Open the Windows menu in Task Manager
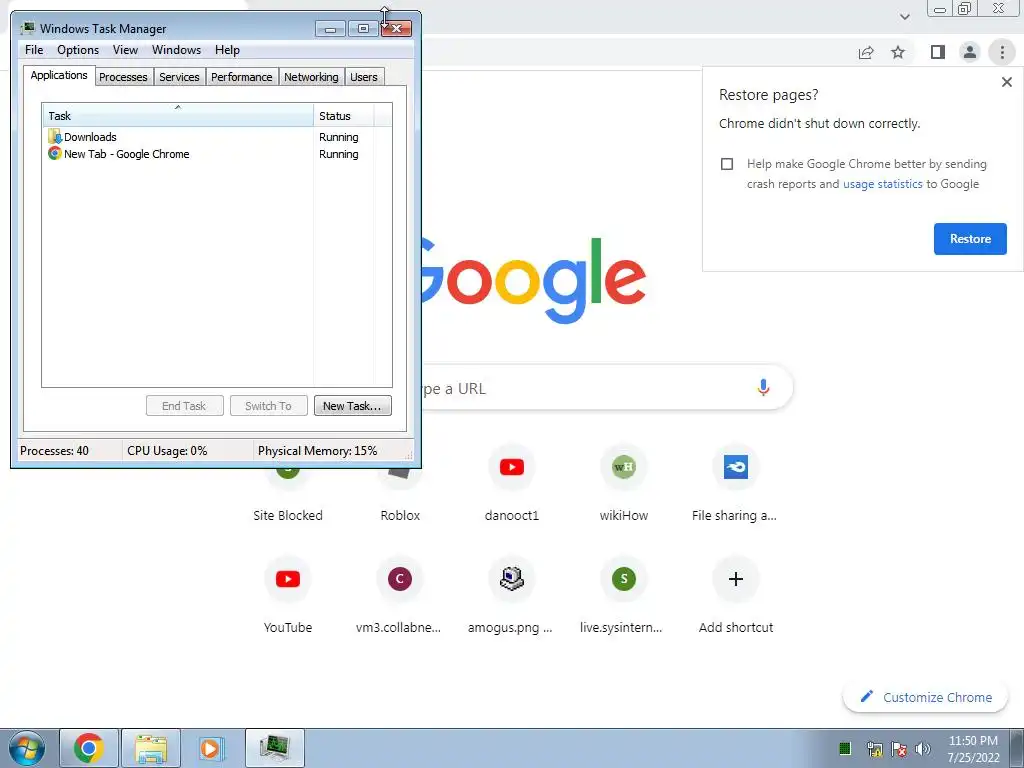The height and width of the screenshot is (768, 1024). (x=176, y=50)
